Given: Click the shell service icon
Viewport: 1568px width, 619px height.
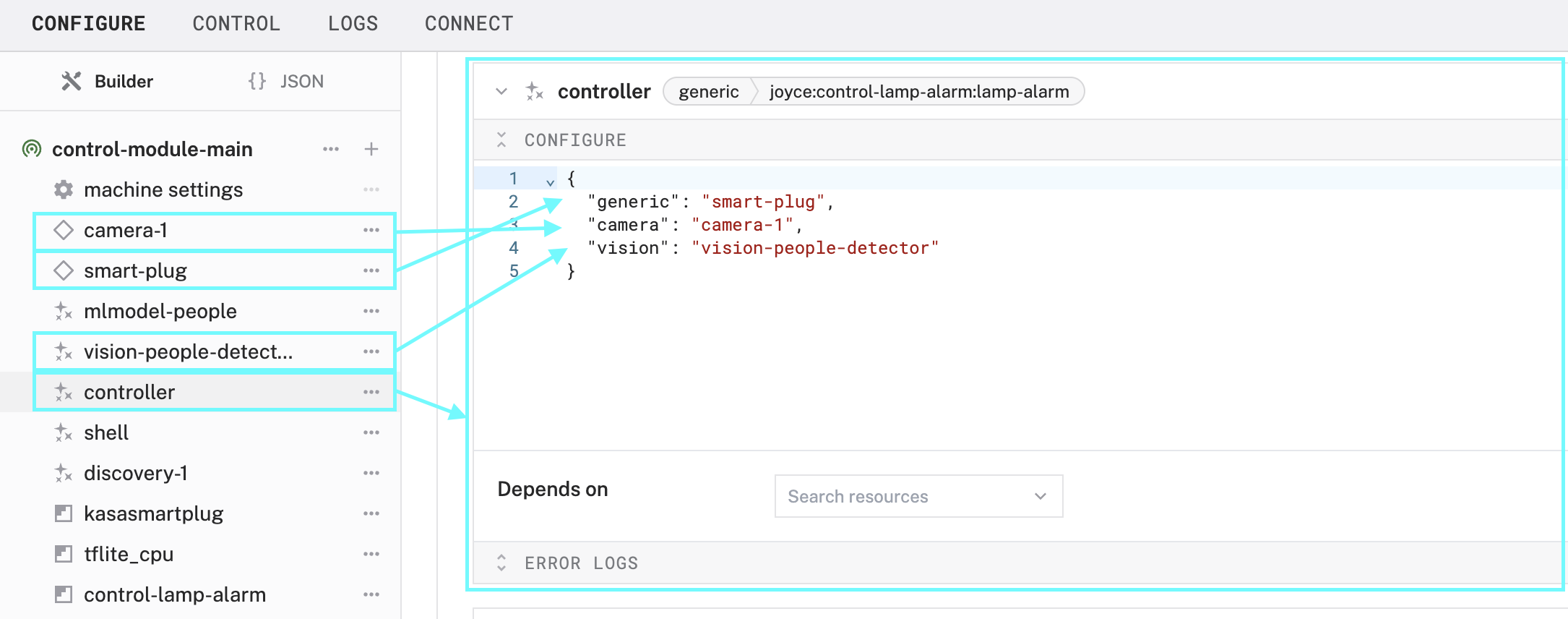Looking at the screenshot, I should coord(64,432).
